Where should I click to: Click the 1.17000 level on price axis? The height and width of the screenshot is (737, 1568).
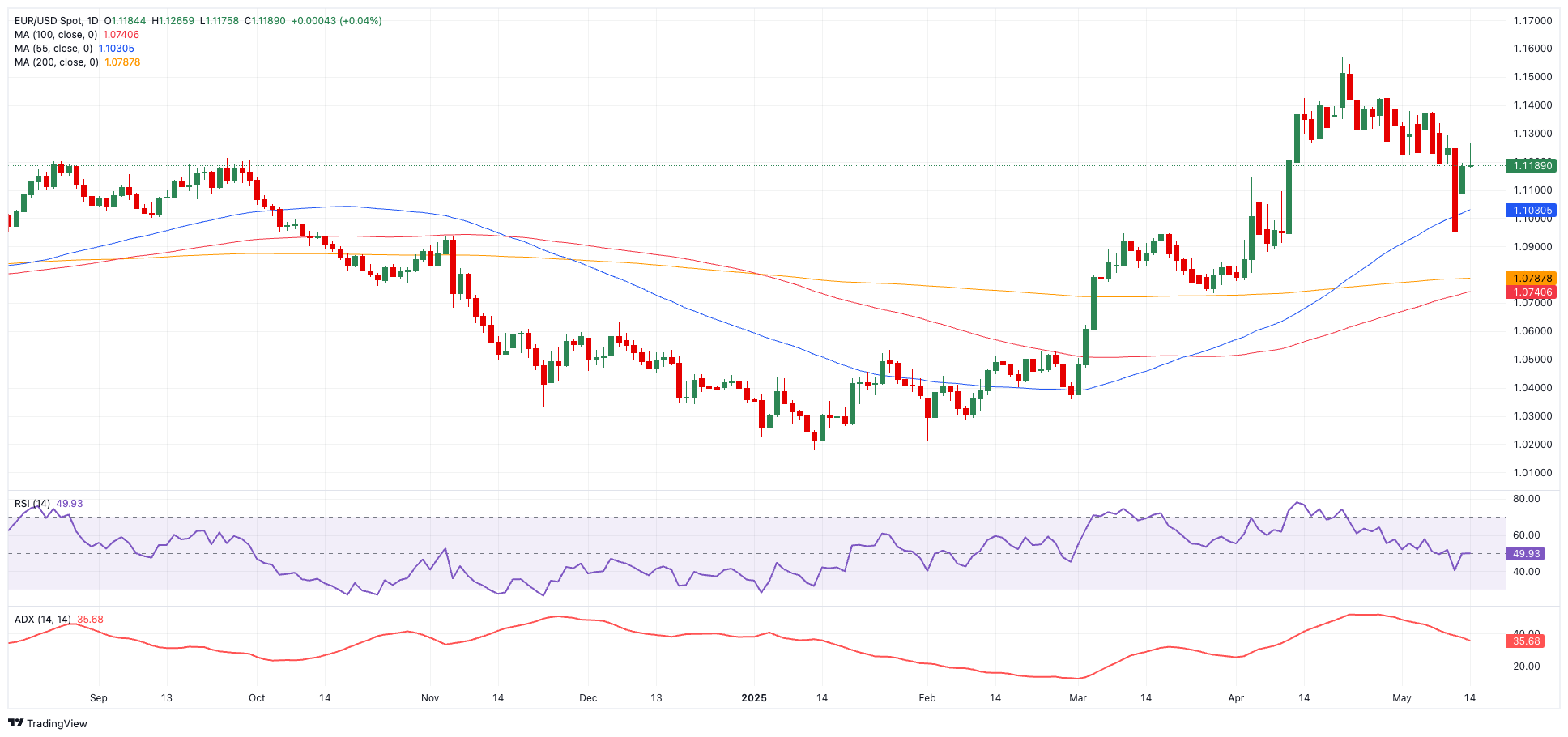(x=1532, y=21)
